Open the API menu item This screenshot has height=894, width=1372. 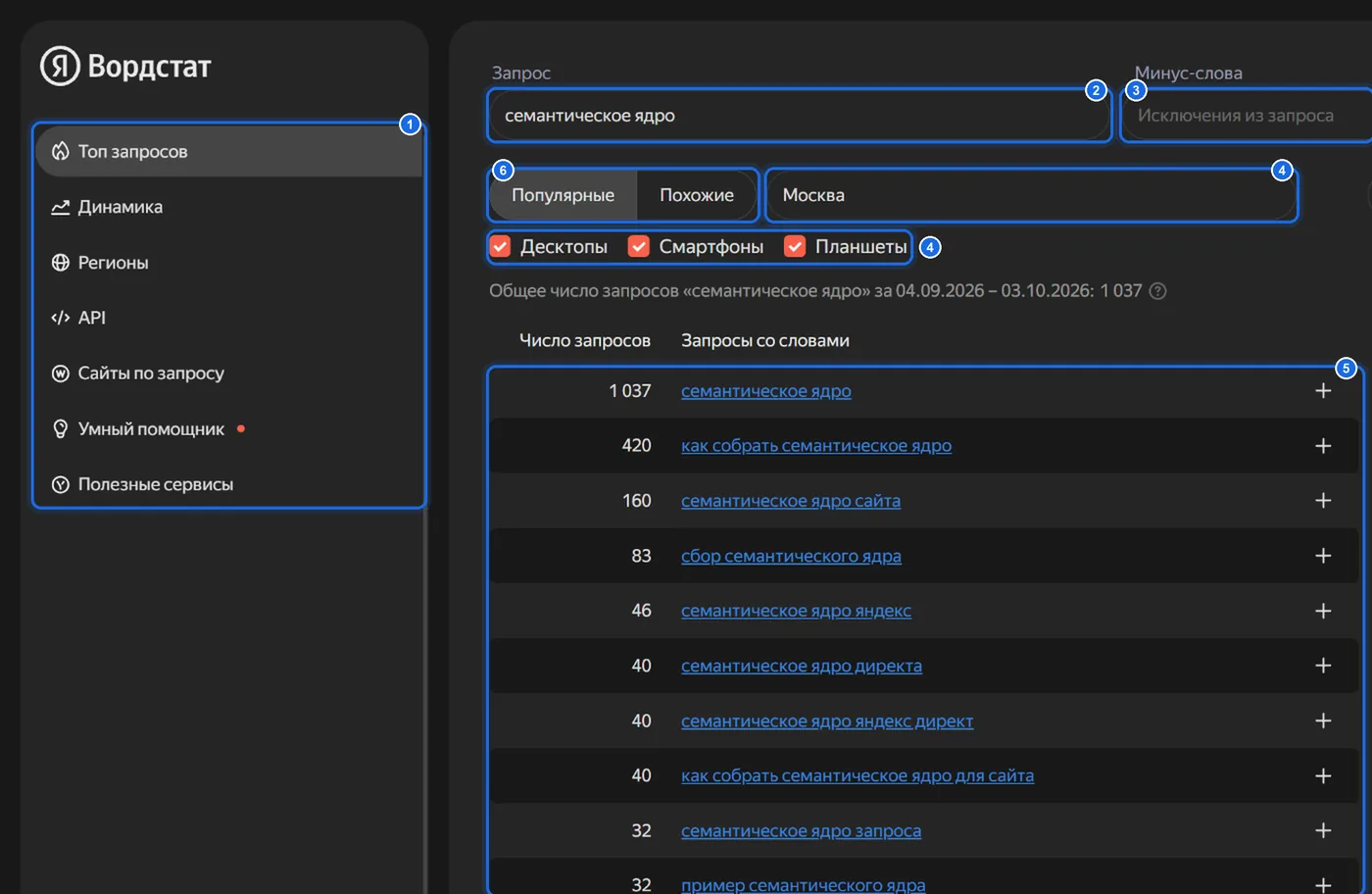click(229, 318)
